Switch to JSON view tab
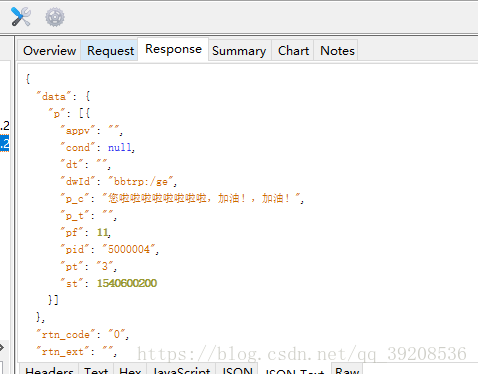 (x=237, y=369)
